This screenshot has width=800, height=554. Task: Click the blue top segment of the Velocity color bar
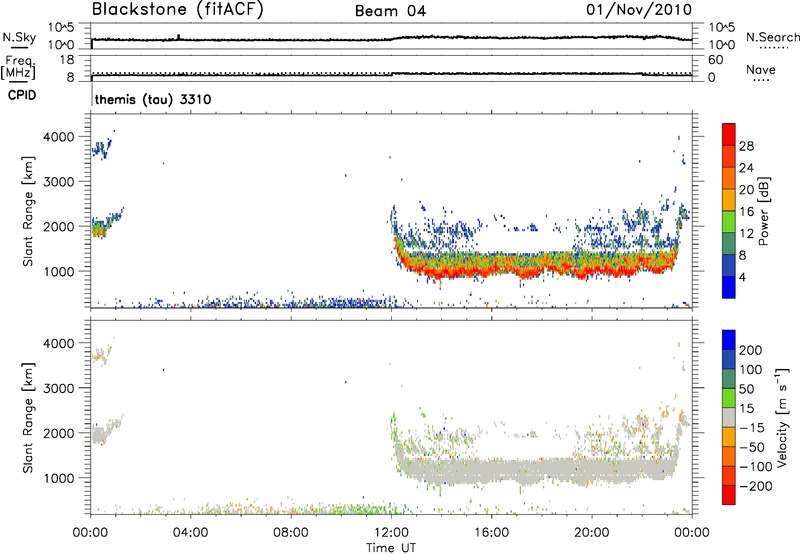[x=729, y=340]
